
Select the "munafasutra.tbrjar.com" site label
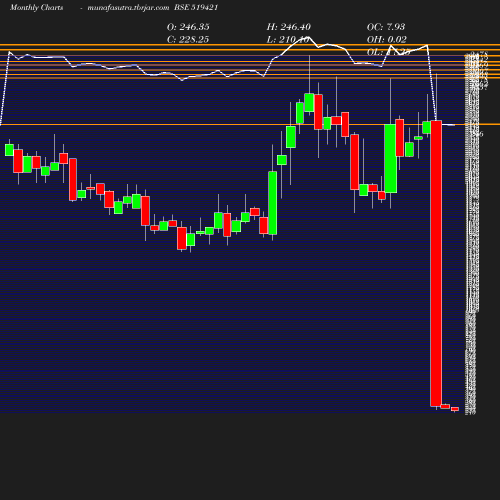pyautogui.click(x=128, y=8)
